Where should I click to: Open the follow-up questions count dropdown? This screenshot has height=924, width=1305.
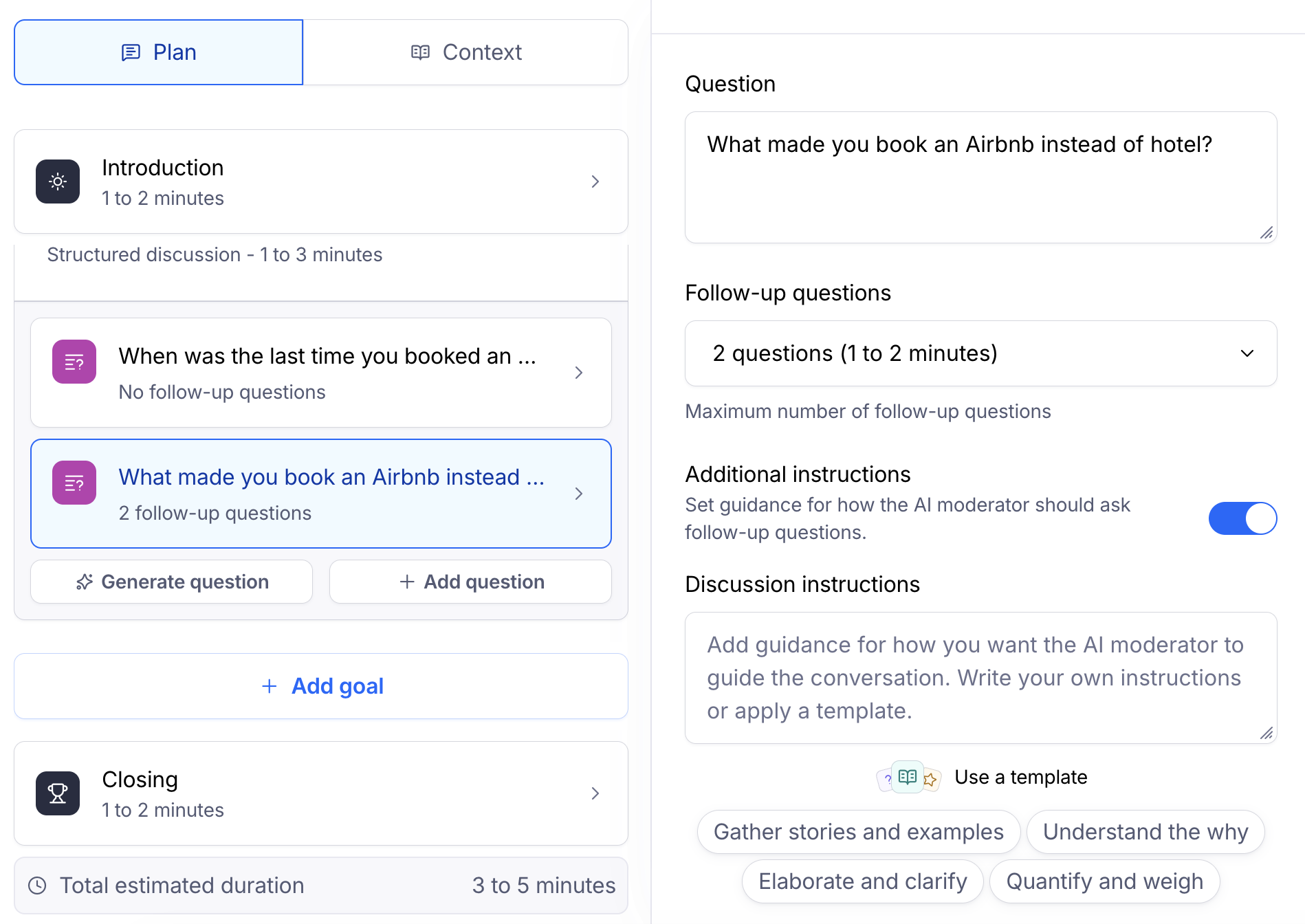pos(980,353)
